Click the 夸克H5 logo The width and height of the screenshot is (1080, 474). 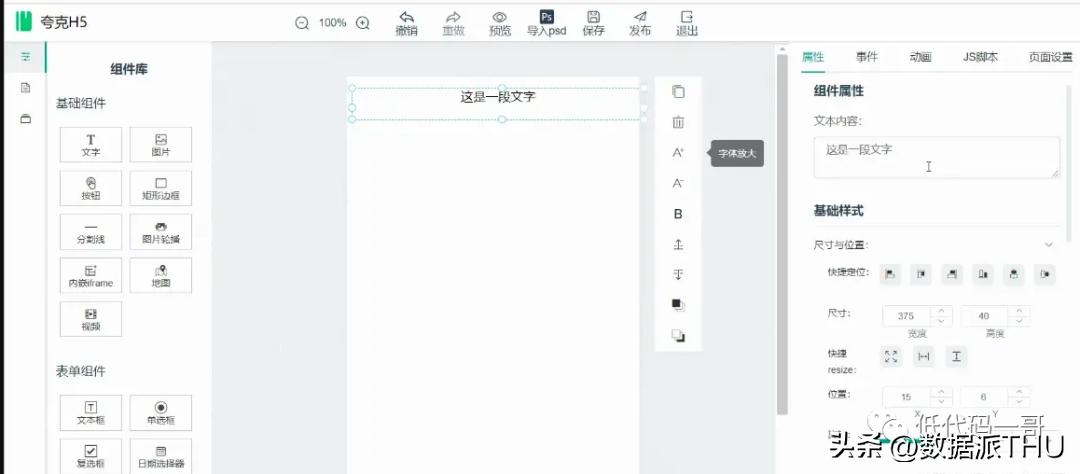(x=52, y=22)
